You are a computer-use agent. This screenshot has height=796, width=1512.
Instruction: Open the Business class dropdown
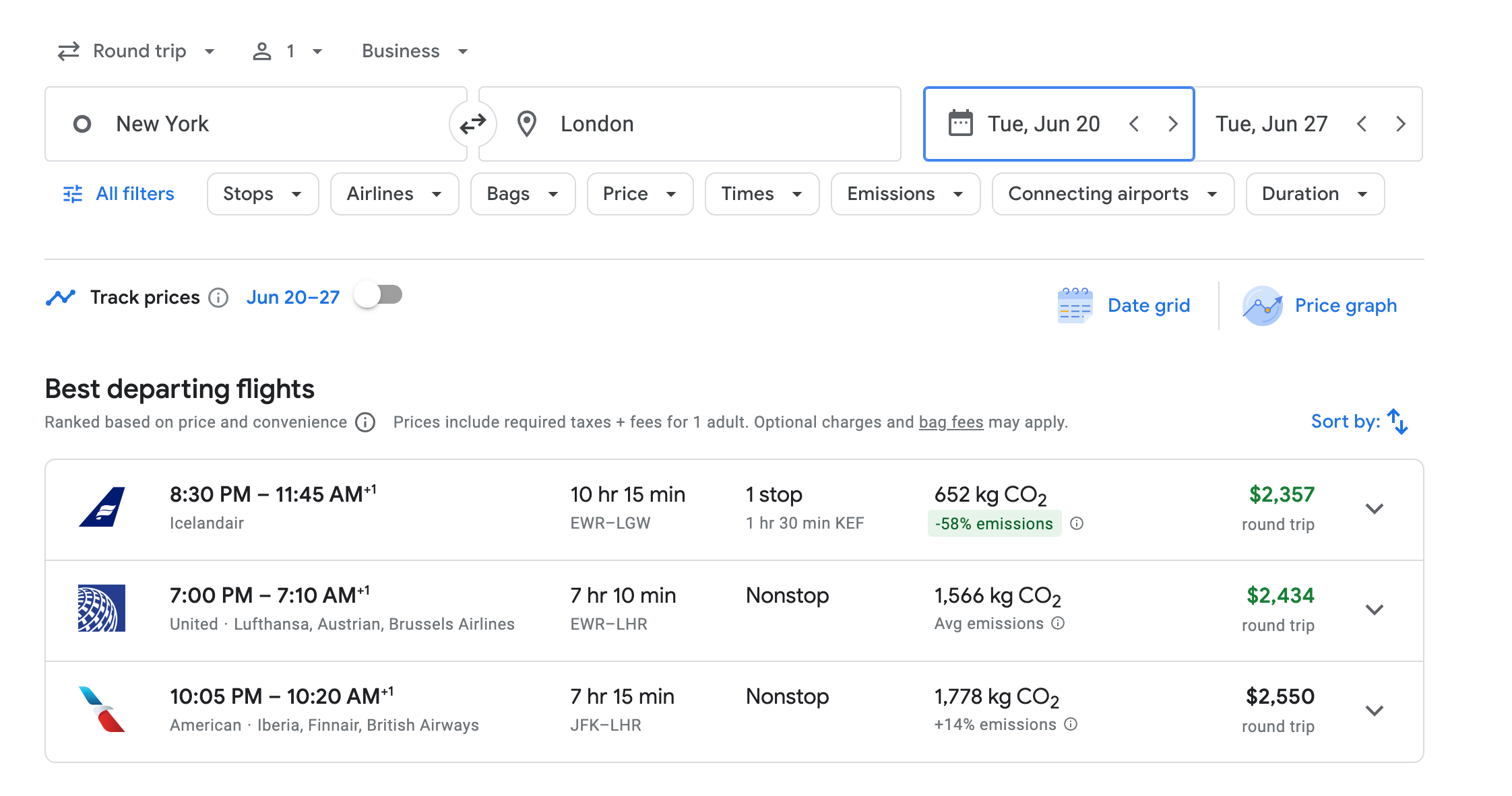click(414, 51)
